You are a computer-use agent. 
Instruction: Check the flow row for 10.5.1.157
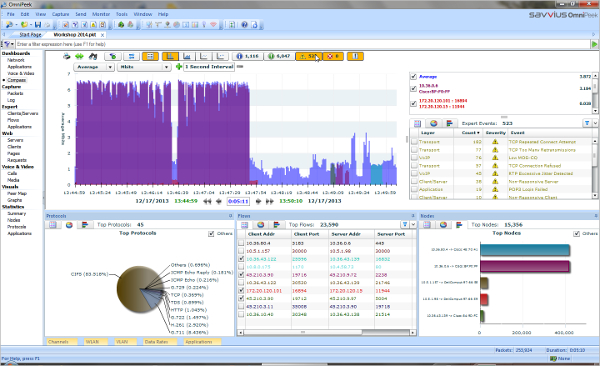(241, 251)
